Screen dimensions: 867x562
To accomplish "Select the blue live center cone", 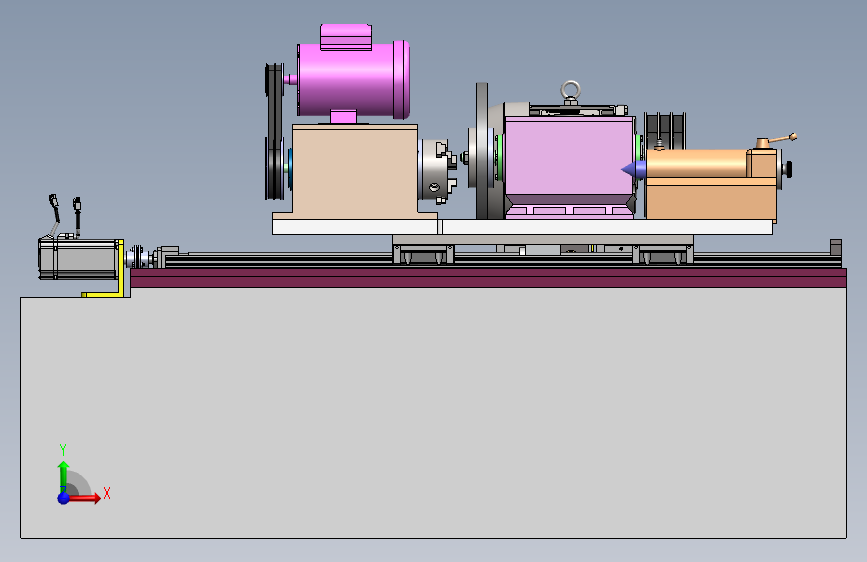I will tap(634, 169).
